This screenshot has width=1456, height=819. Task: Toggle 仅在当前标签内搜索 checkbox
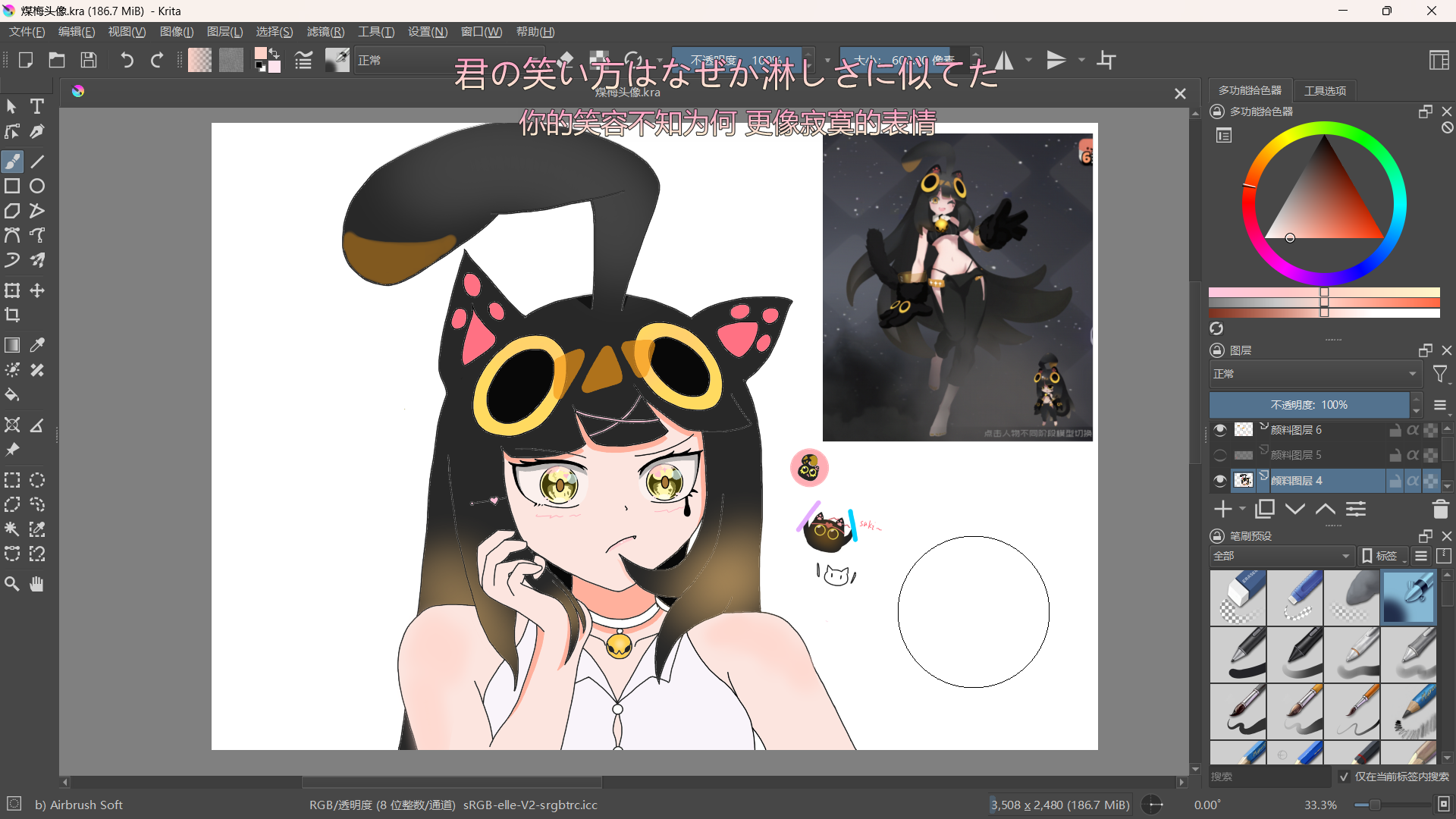click(1344, 777)
